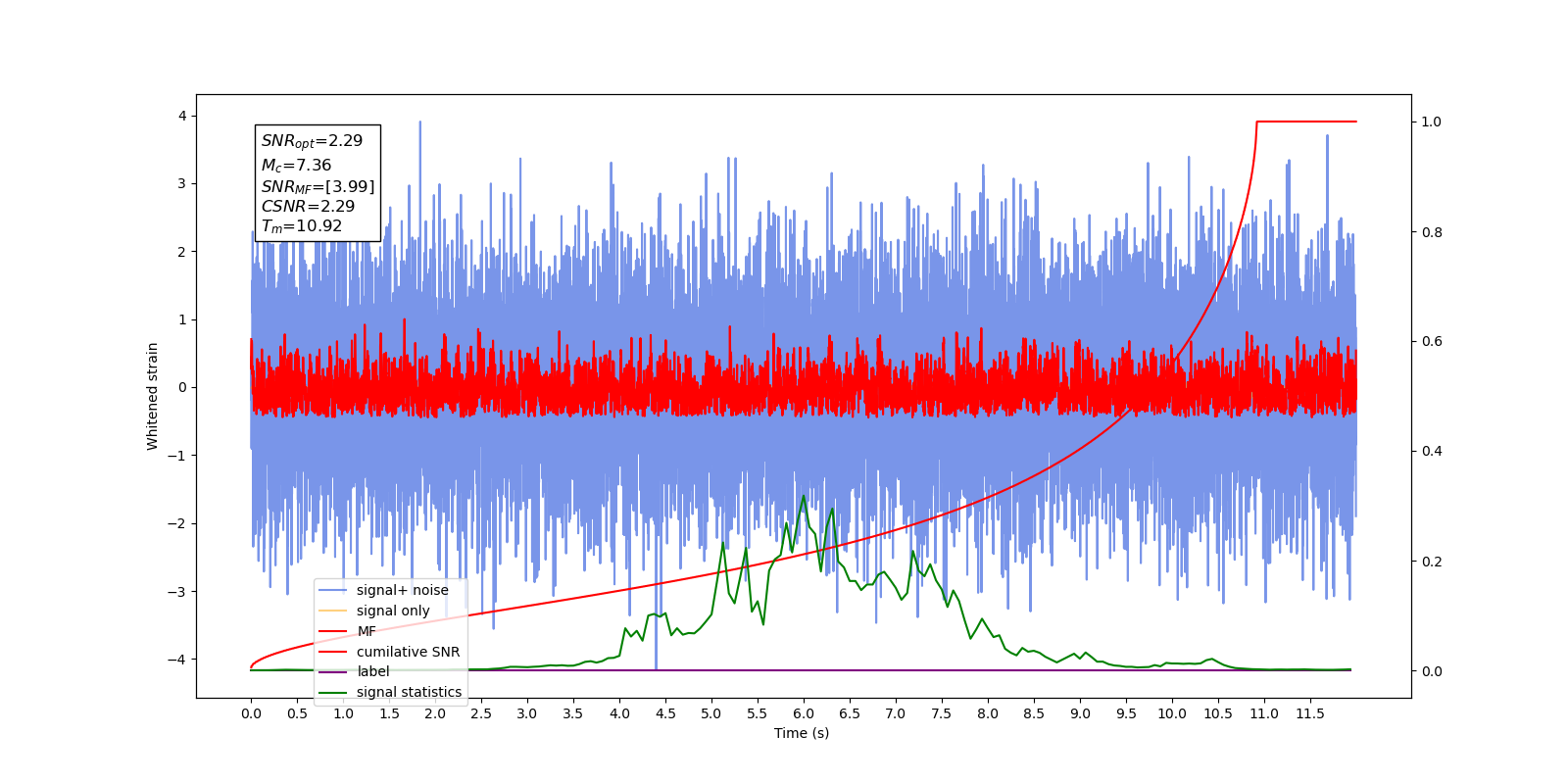Screen dimensions: 1568x784
Task: Click the x-axis tick label 9.0
Action: click(1080, 713)
